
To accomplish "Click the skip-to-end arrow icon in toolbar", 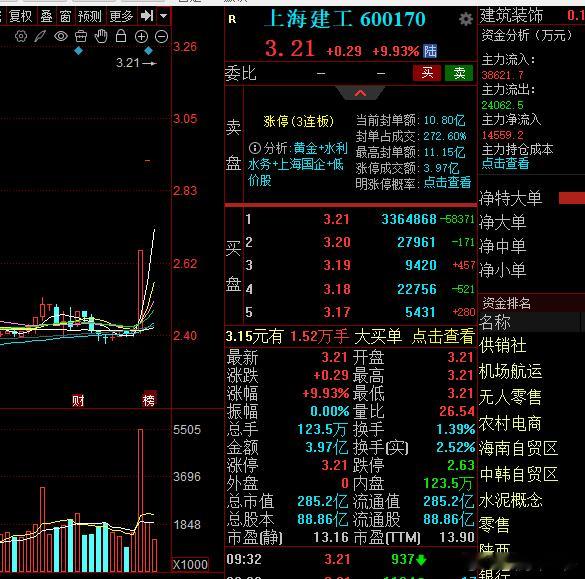I will [x=147, y=16].
